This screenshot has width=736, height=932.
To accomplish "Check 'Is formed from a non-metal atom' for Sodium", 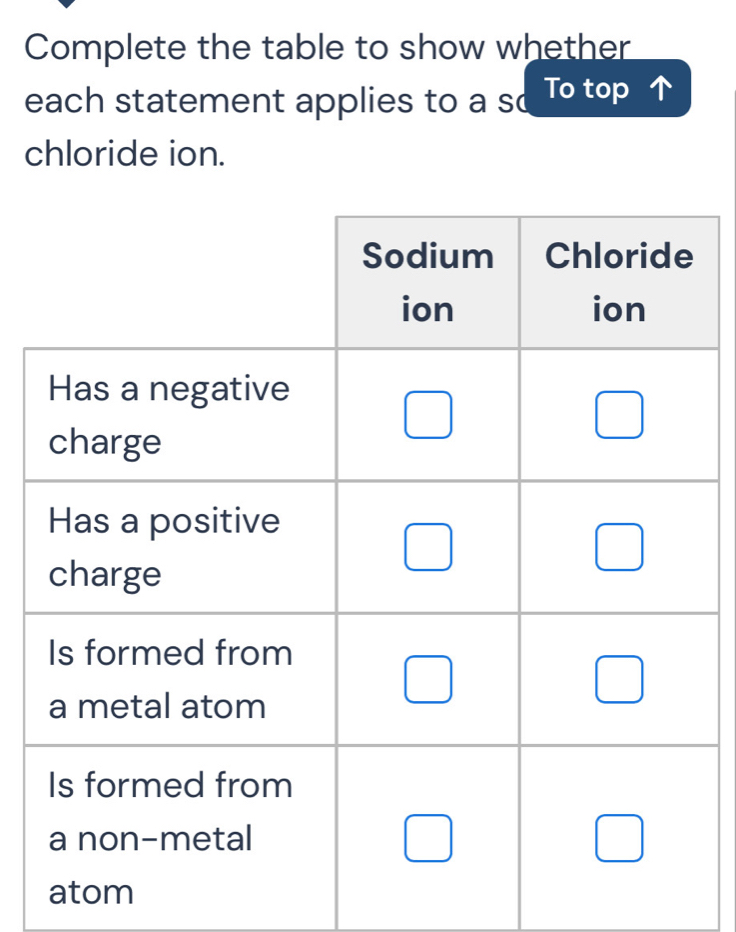I will (x=427, y=839).
